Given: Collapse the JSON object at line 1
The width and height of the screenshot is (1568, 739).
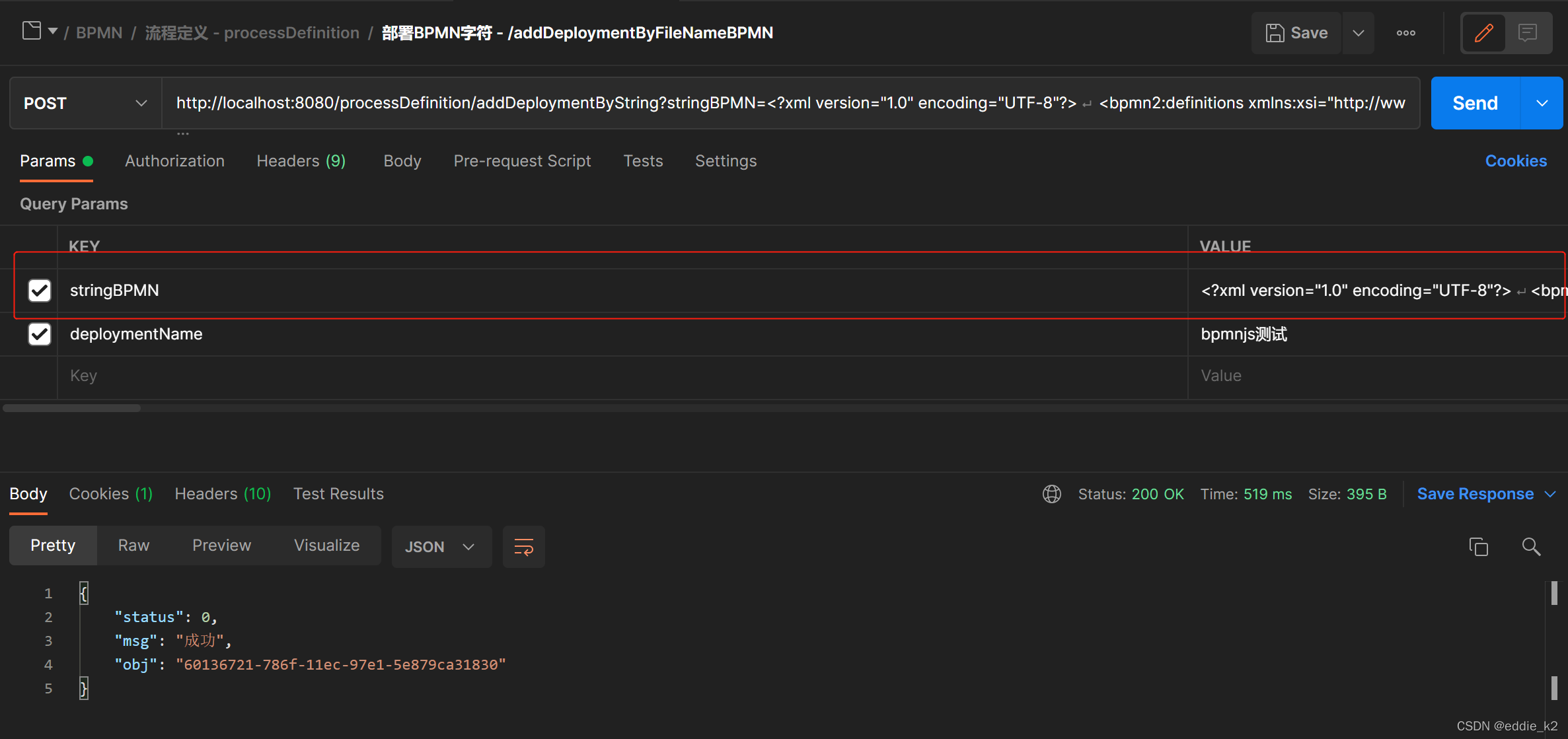Looking at the screenshot, I should coord(83,593).
